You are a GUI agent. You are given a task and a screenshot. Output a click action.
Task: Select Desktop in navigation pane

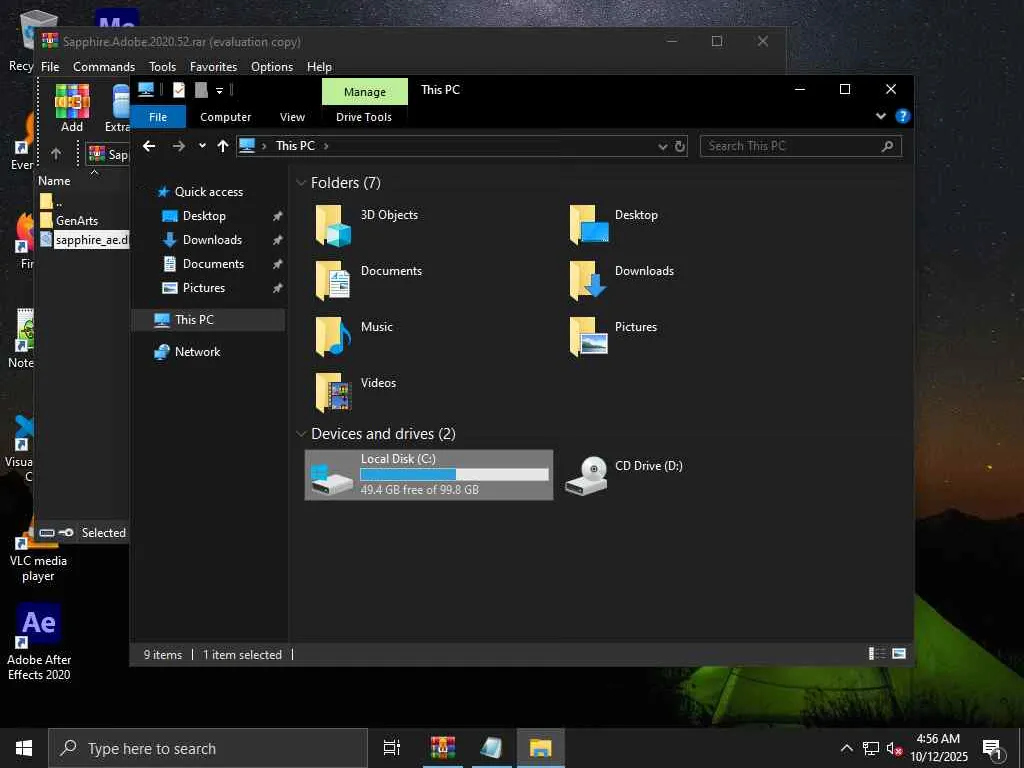pos(204,216)
